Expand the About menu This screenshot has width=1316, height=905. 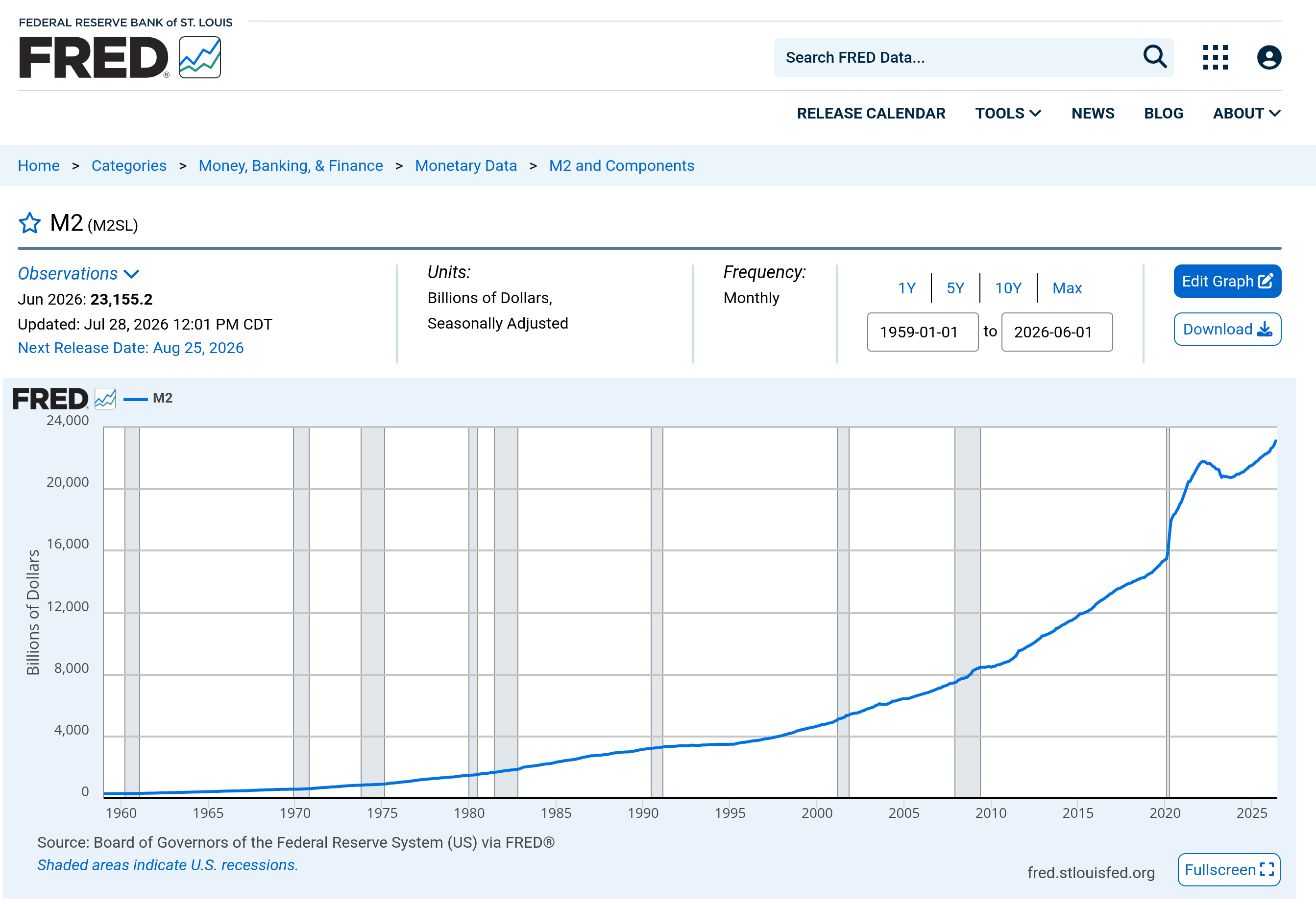(1247, 114)
